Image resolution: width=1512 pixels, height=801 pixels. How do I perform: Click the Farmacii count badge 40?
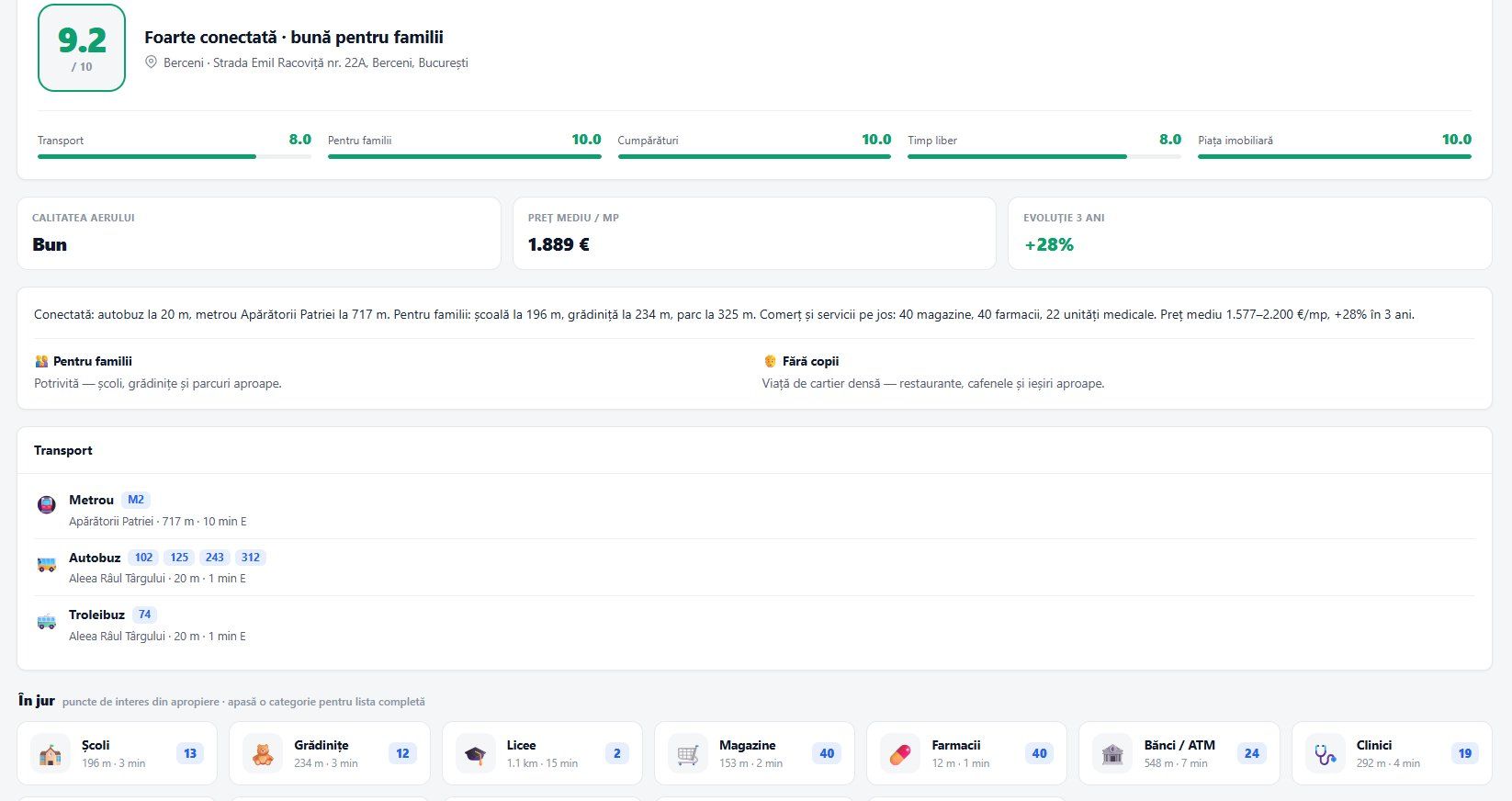pos(1039,753)
